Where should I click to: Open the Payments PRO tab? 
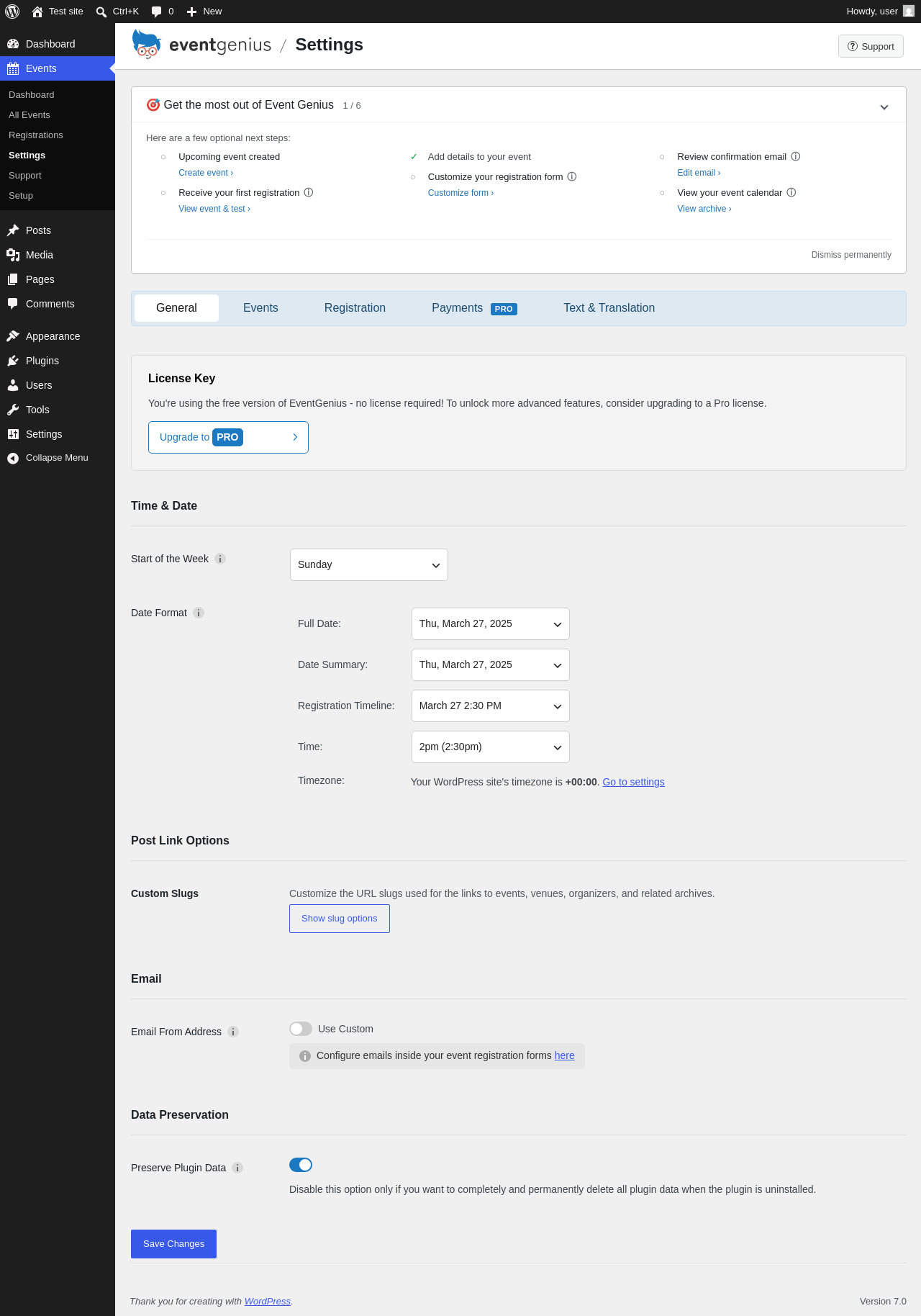[x=474, y=308]
